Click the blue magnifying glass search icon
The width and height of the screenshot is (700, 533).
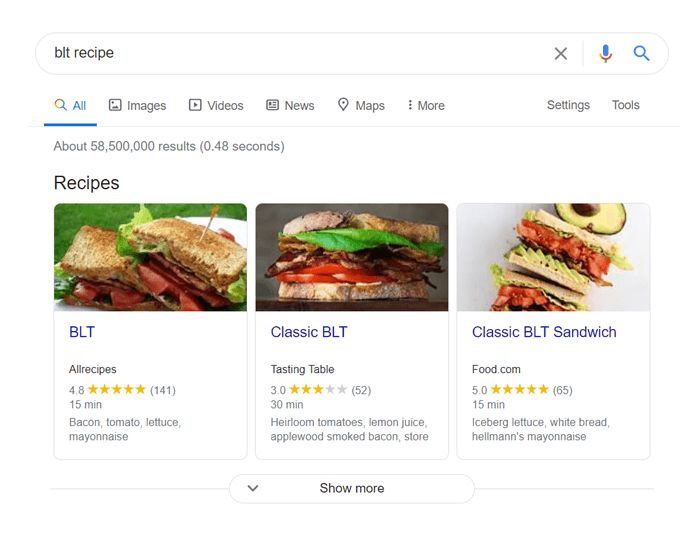click(641, 54)
